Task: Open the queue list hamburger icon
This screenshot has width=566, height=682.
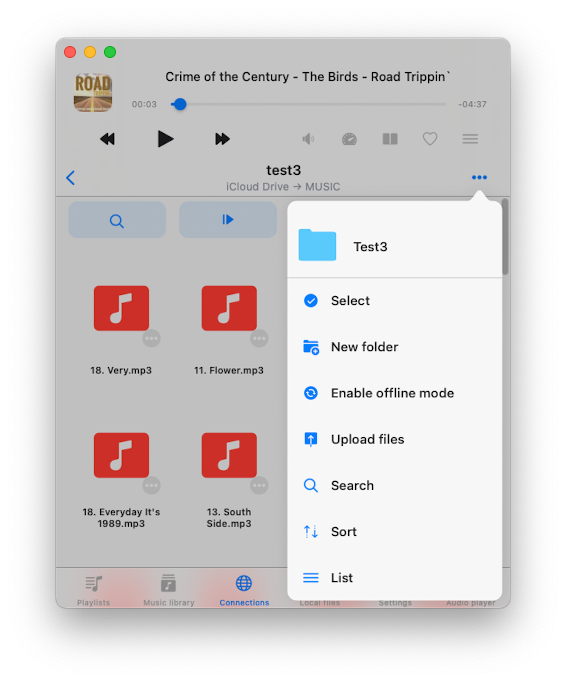Action: 470,139
